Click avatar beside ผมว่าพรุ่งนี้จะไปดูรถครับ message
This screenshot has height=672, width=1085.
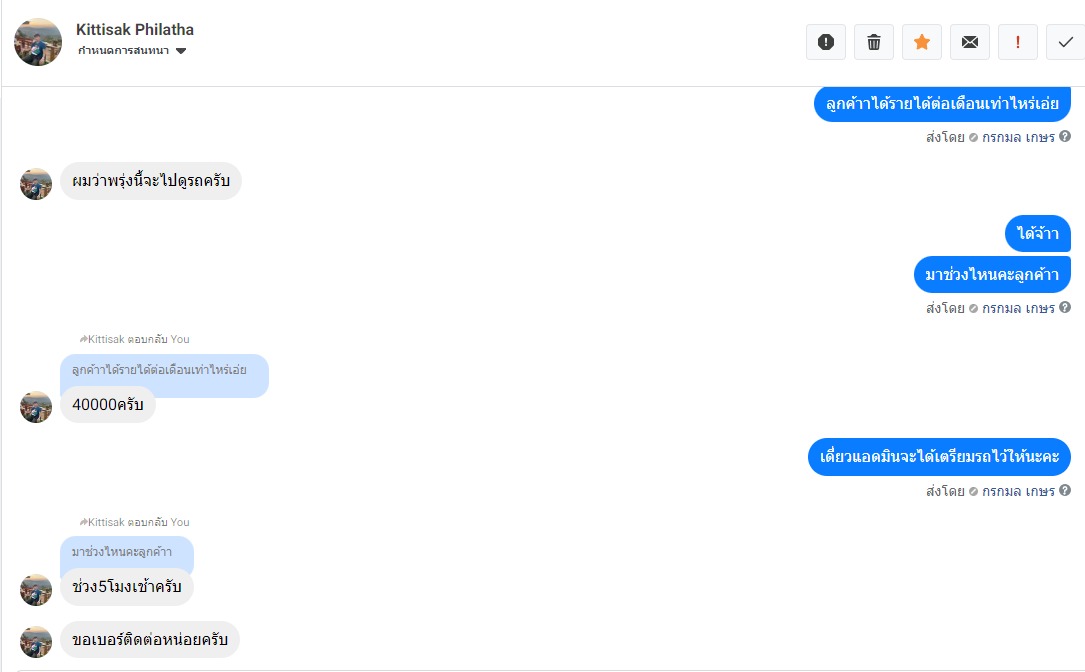click(36, 184)
